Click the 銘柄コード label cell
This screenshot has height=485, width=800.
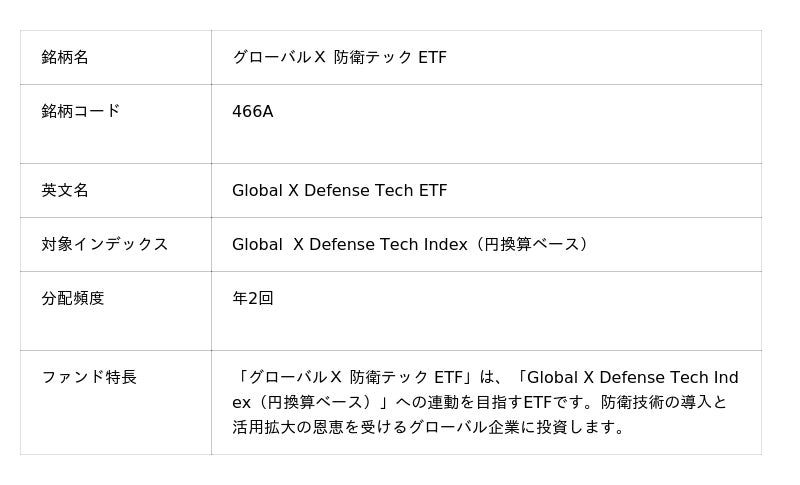click(80, 111)
